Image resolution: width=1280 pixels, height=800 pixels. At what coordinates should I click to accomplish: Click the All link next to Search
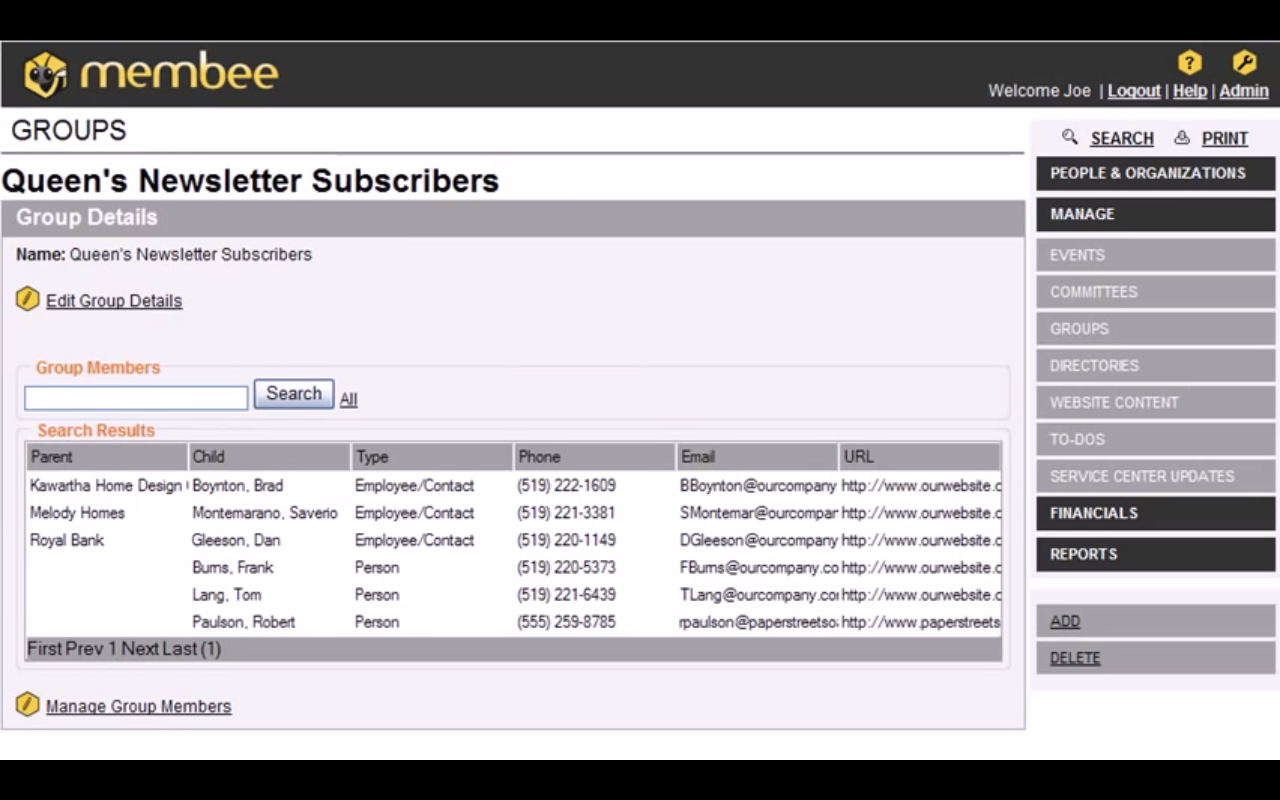[348, 399]
